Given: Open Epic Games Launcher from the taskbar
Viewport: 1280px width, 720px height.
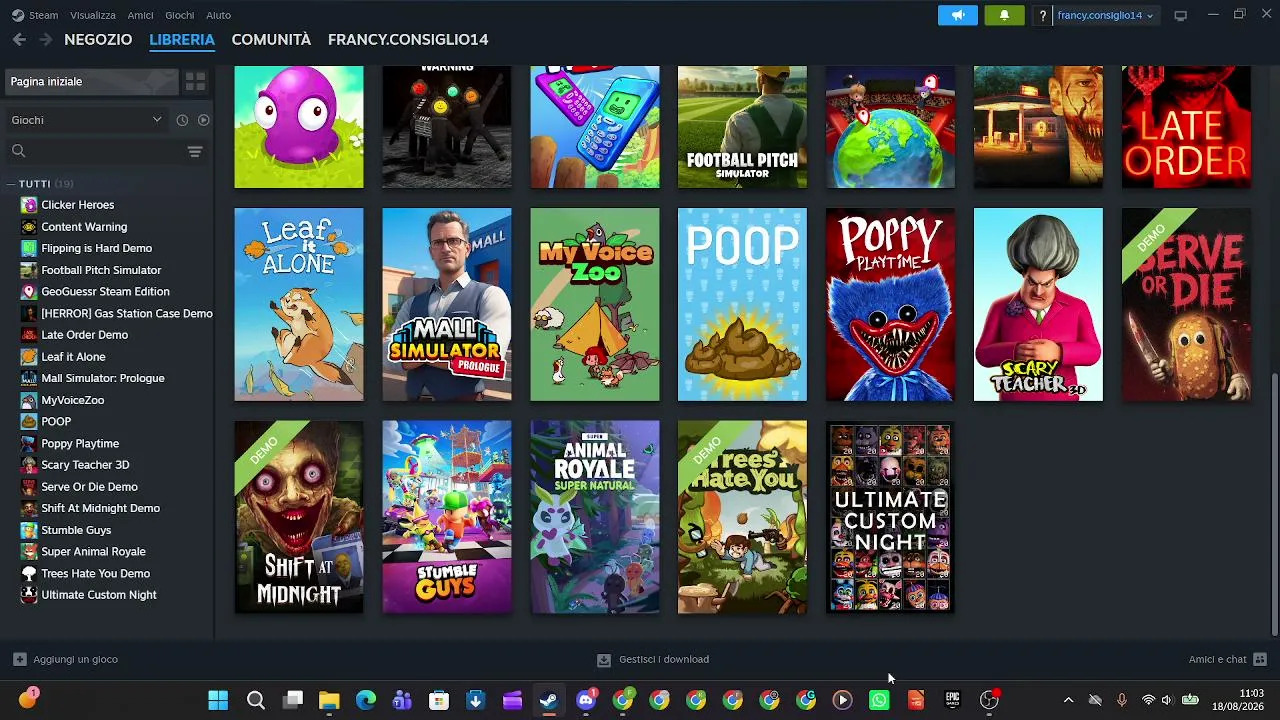Looking at the screenshot, I should point(952,700).
